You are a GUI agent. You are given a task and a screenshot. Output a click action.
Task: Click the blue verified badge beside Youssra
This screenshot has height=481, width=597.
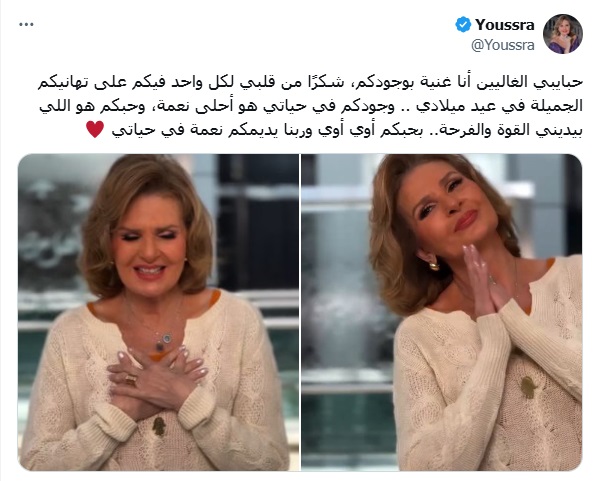[x=463, y=24]
